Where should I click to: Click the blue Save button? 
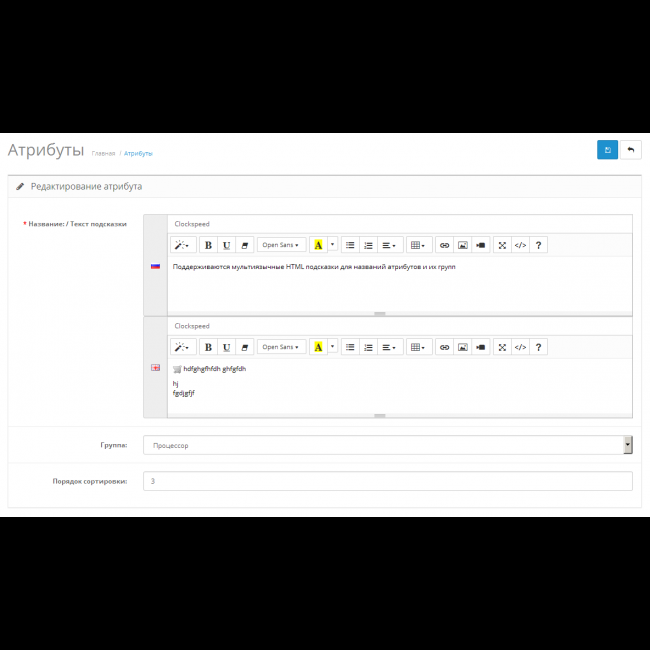point(607,150)
